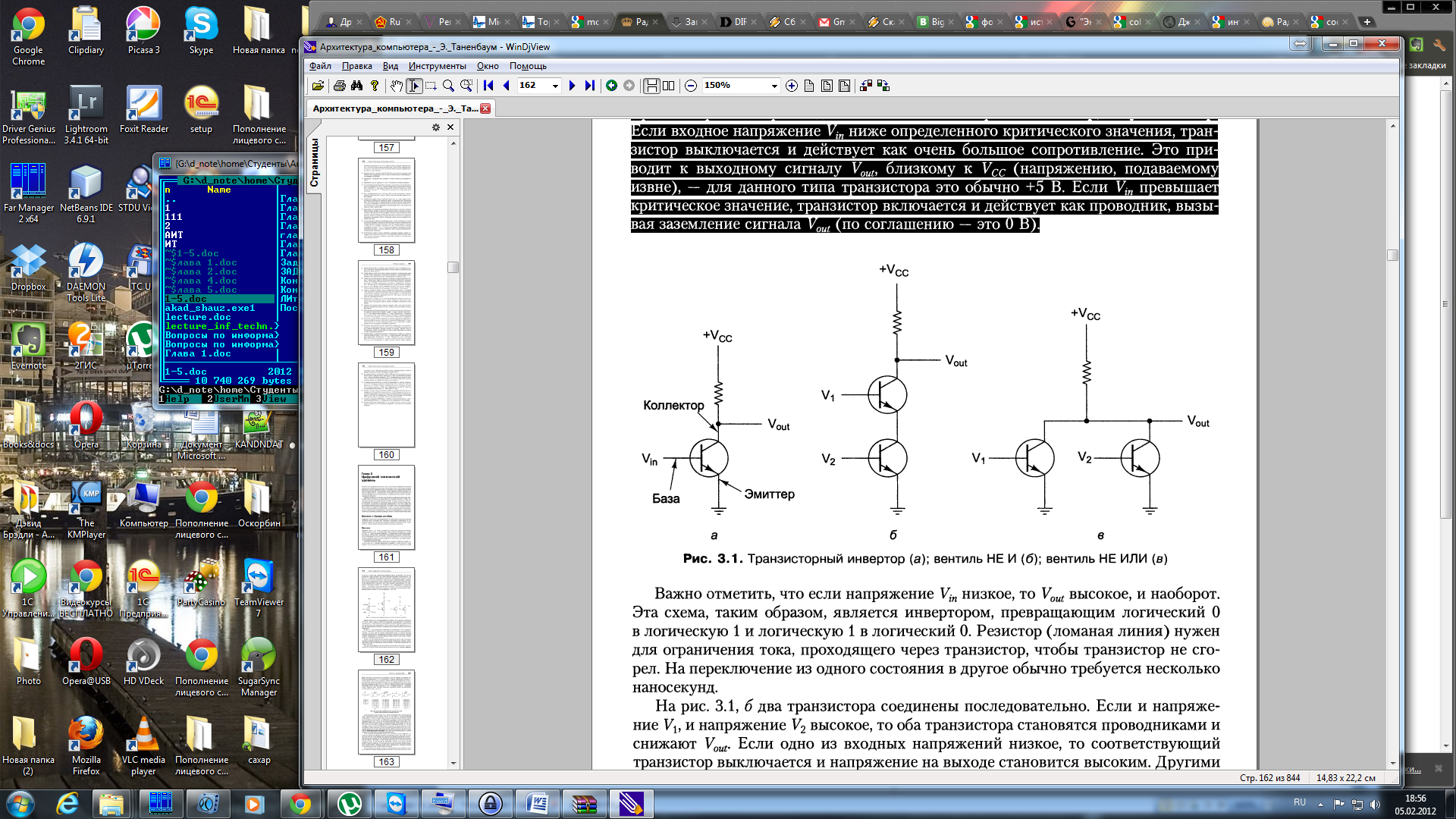Click the Evernote desktop icon
Screen dimensions: 1456x819
click(x=29, y=347)
